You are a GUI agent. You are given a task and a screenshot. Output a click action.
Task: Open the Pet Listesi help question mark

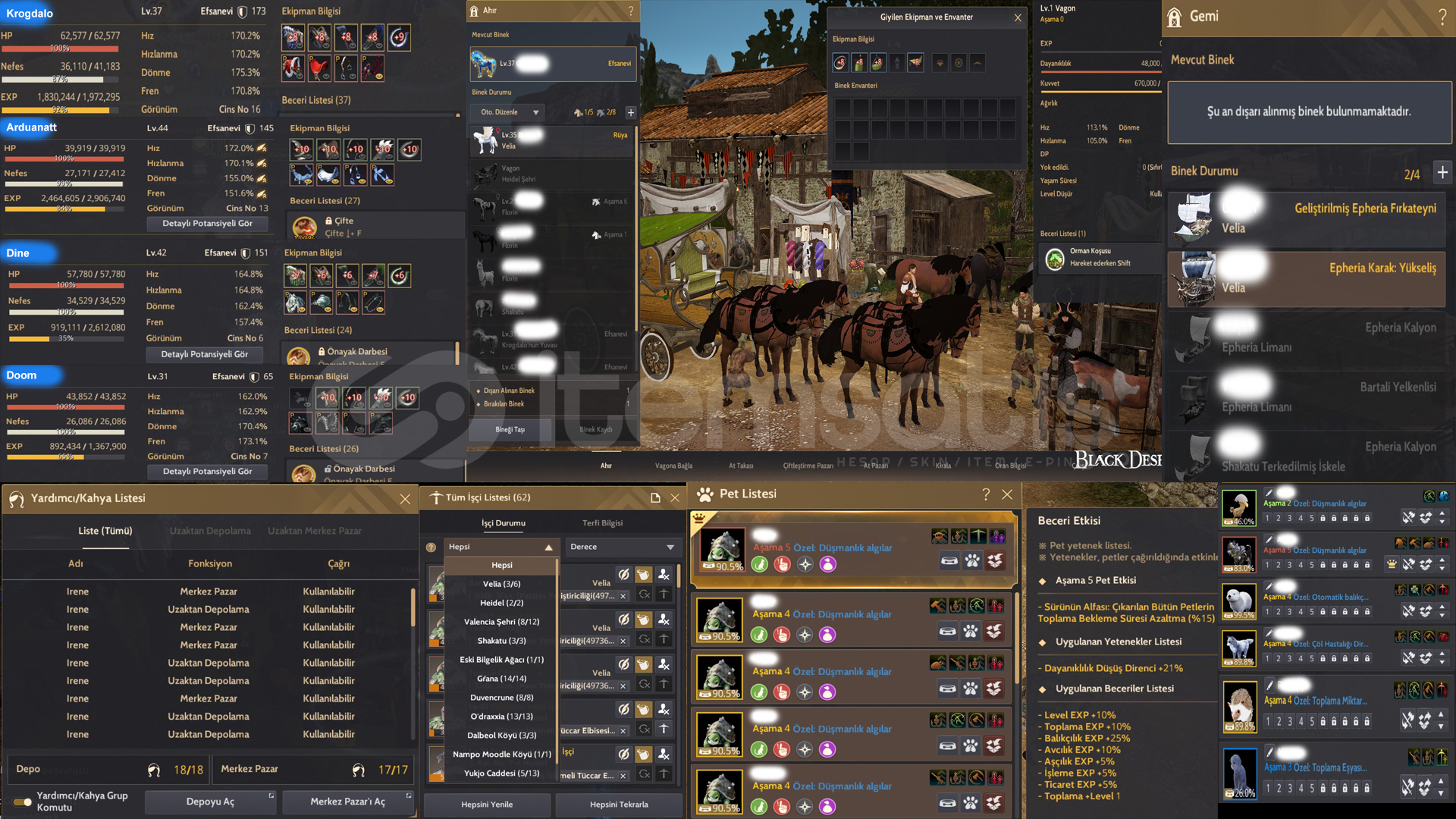(985, 494)
